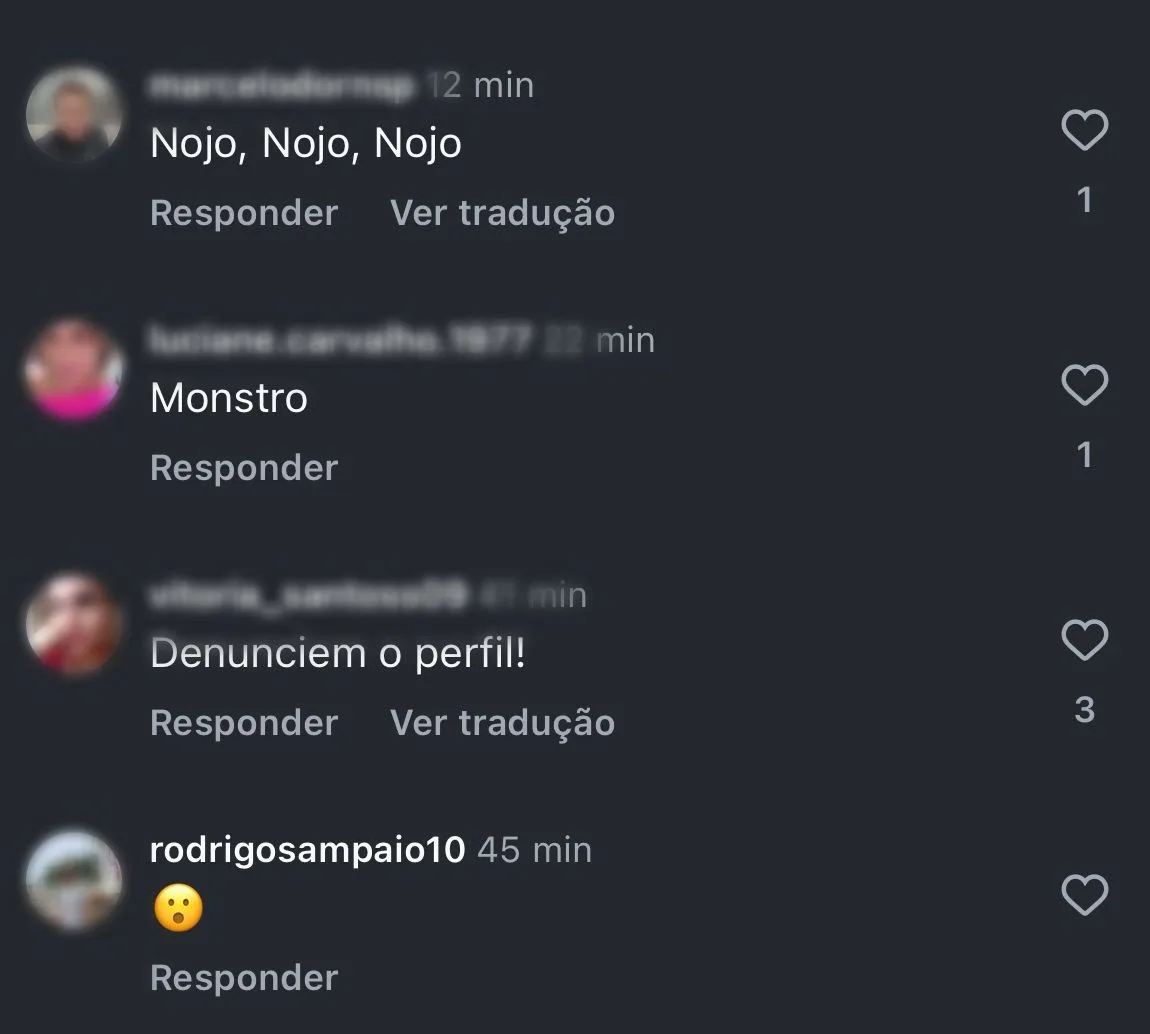
Task: Open avatar next to "Denunciem o perfil!"
Action: click(x=73, y=625)
